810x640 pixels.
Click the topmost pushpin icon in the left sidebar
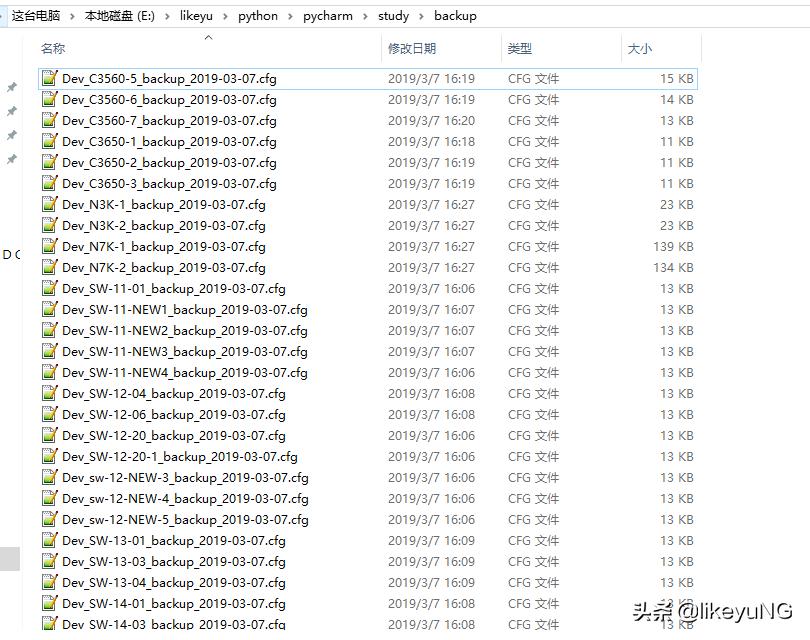pos(12,87)
